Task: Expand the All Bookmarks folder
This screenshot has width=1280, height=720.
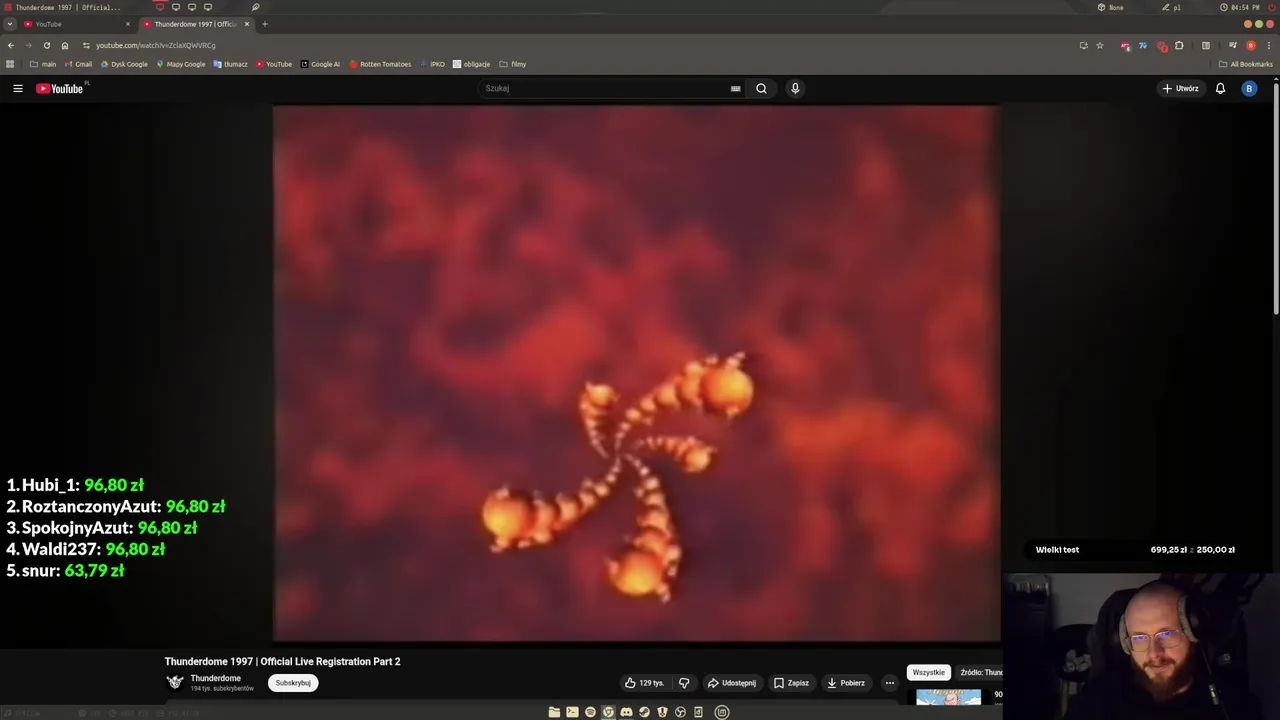Action: [1244, 64]
